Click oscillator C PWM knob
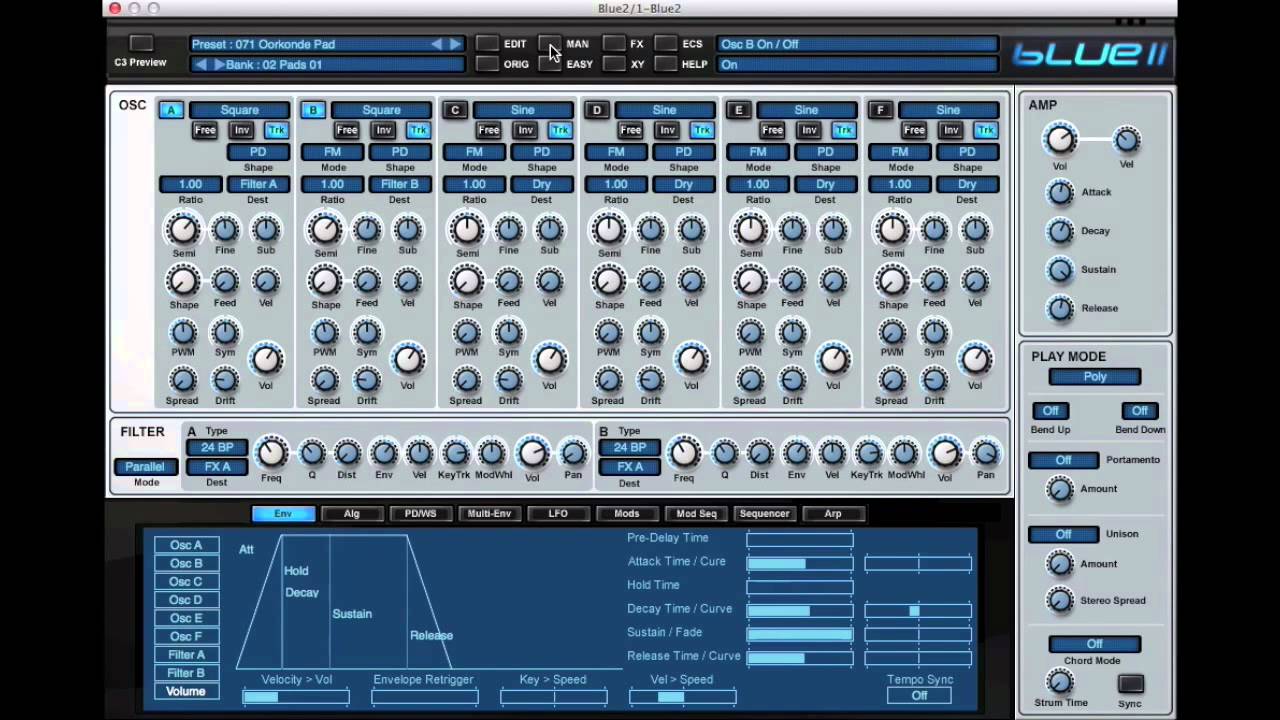 [467, 332]
